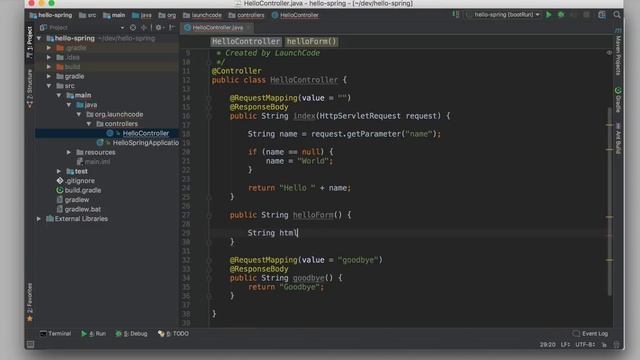640x360 pixels.
Task: Click the src navigation bar crumb
Action: click(88, 15)
